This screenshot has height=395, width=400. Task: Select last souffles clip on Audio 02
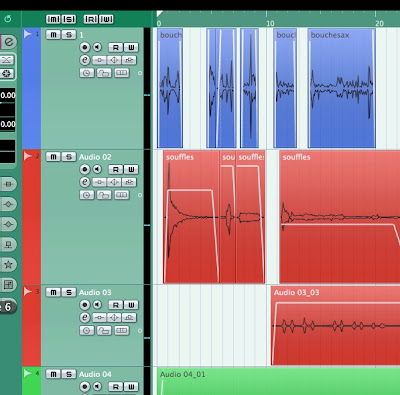click(x=340, y=217)
